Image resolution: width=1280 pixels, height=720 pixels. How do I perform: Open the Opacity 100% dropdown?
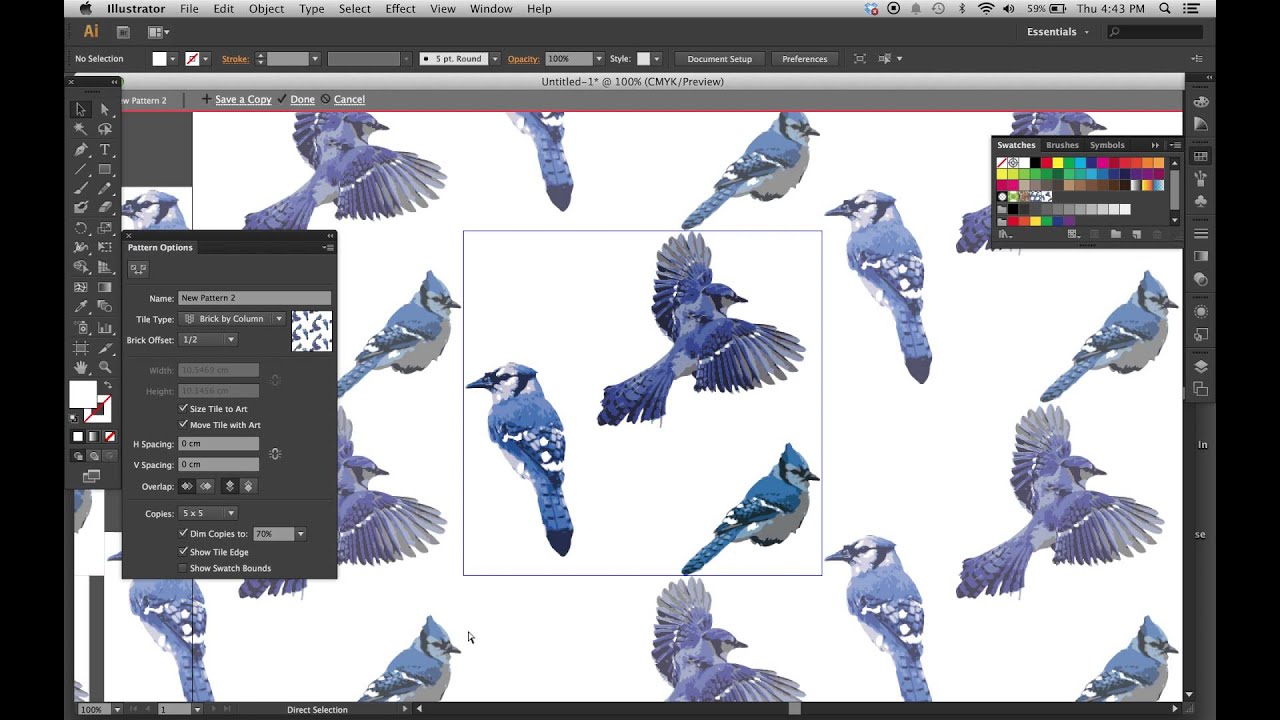[599, 59]
